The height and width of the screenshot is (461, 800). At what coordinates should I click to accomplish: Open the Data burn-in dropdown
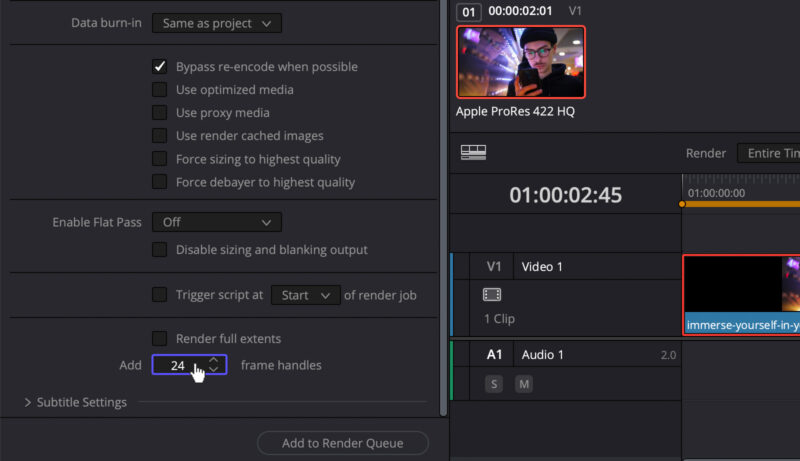[x=217, y=23]
